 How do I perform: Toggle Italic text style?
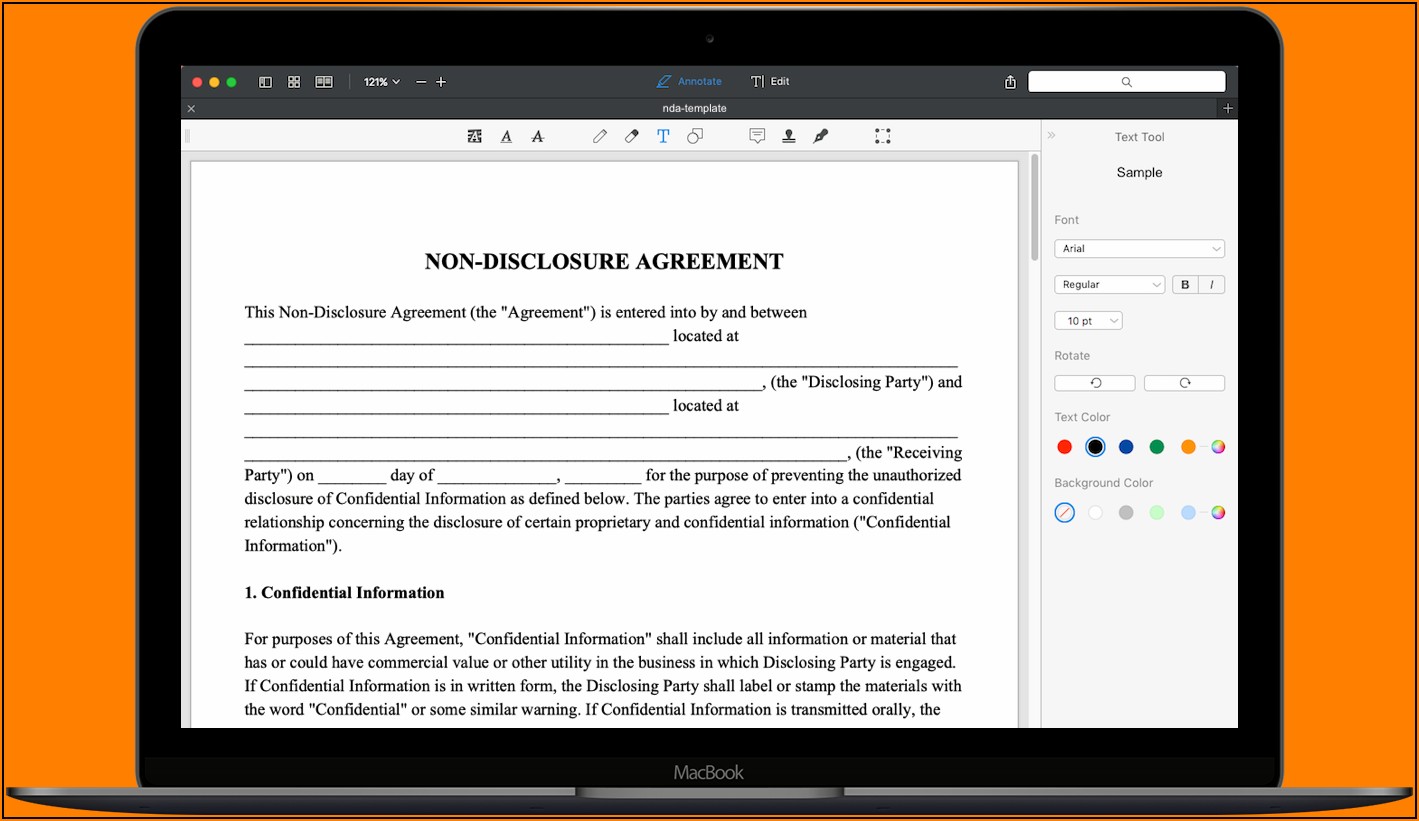[1211, 285]
